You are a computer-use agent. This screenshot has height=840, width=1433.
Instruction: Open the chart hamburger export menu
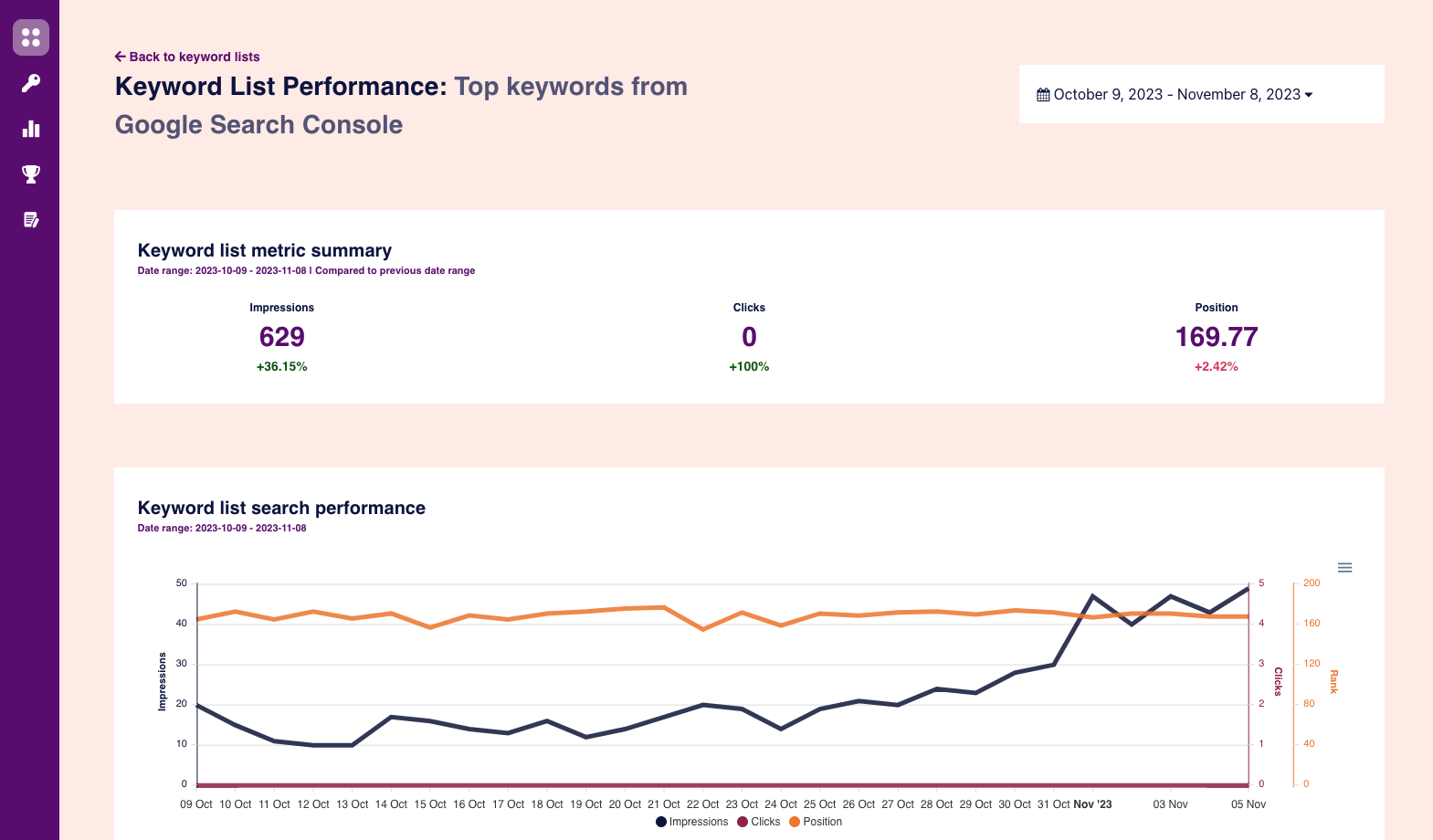(x=1344, y=567)
